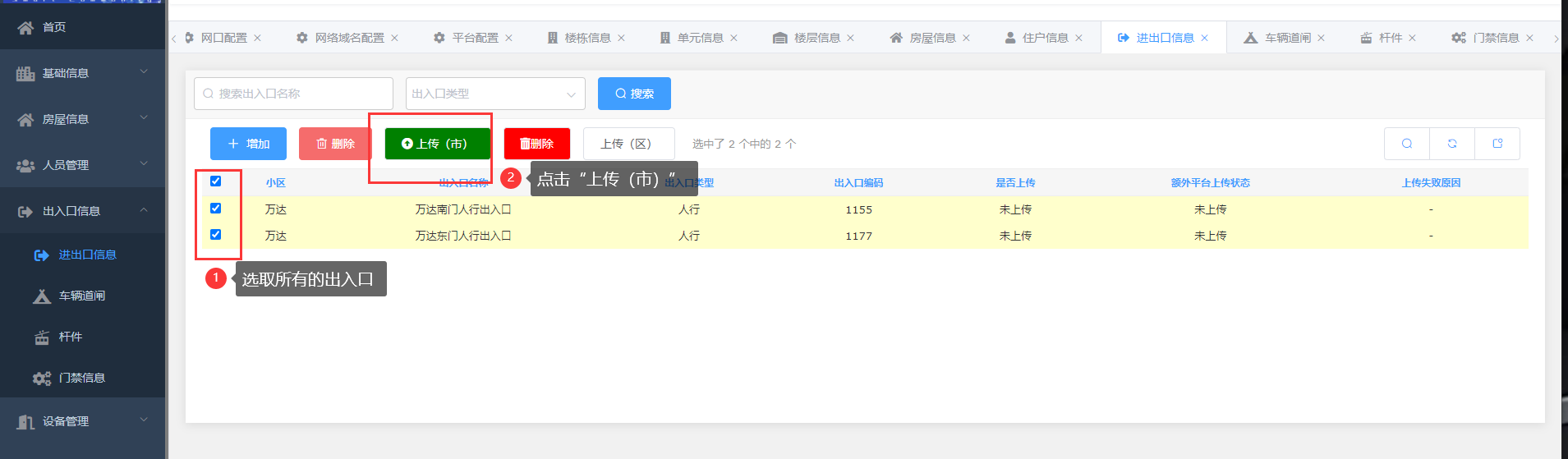Click the 车辆道闸 road icon in sidebar
1568x459 pixels.
point(42,296)
